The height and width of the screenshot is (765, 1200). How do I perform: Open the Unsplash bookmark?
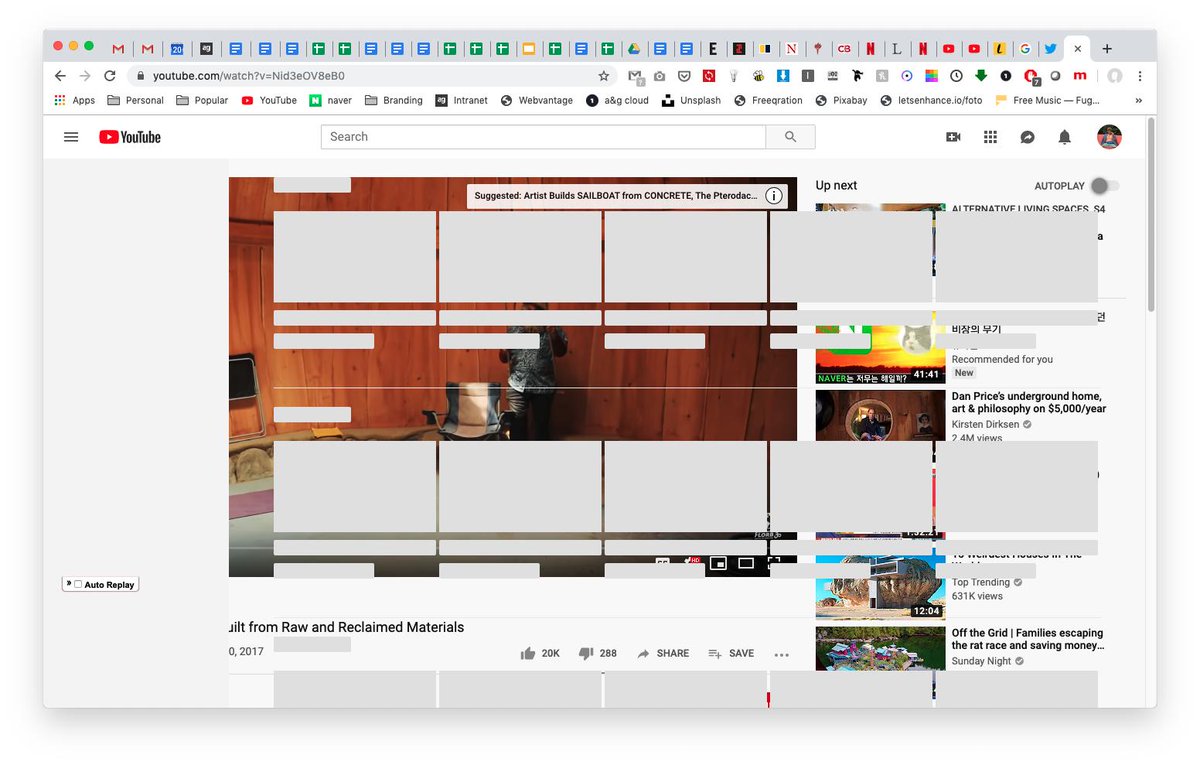[x=691, y=100]
